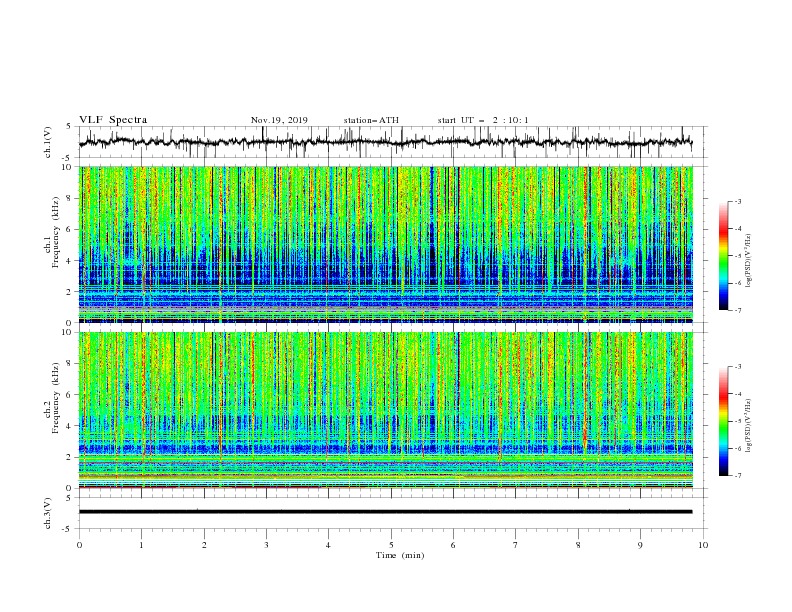Click the "ch.3(V)" axis label
Viewport: 792px width, 612px height.
tap(48, 513)
